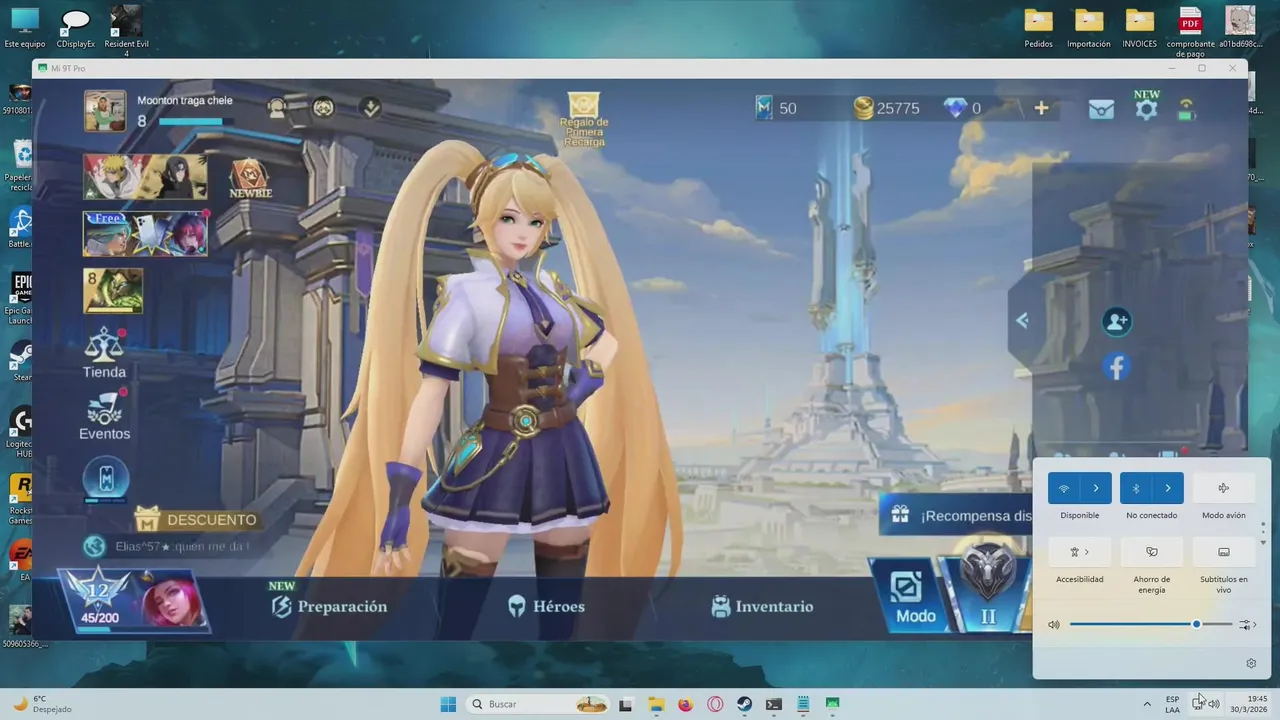Image resolution: width=1280 pixels, height=720 pixels.
Task: Open the in-game mail envelope
Action: (1101, 109)
